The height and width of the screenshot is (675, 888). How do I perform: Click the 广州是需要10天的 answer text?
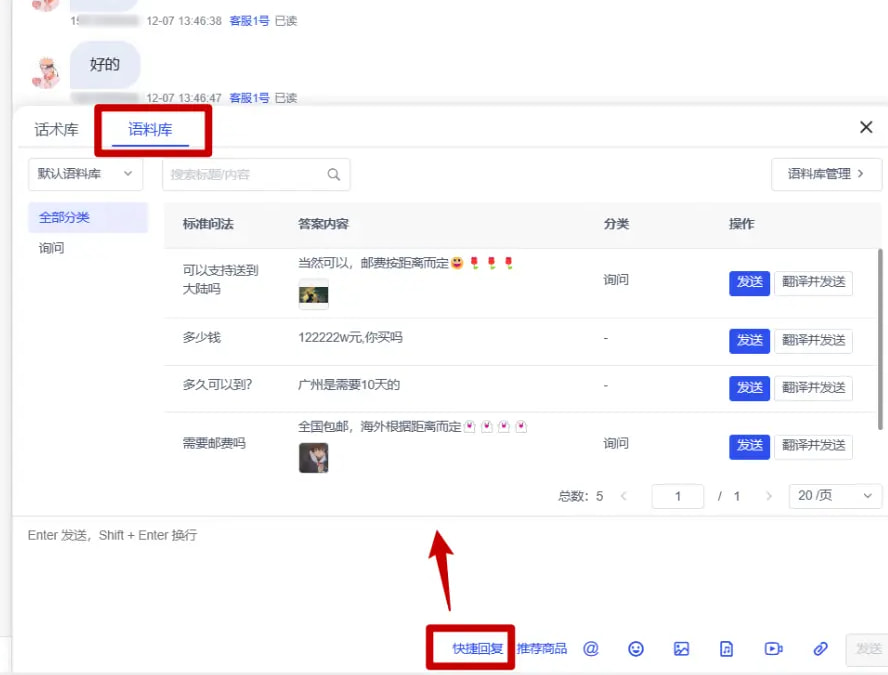(x=349, y=385)
